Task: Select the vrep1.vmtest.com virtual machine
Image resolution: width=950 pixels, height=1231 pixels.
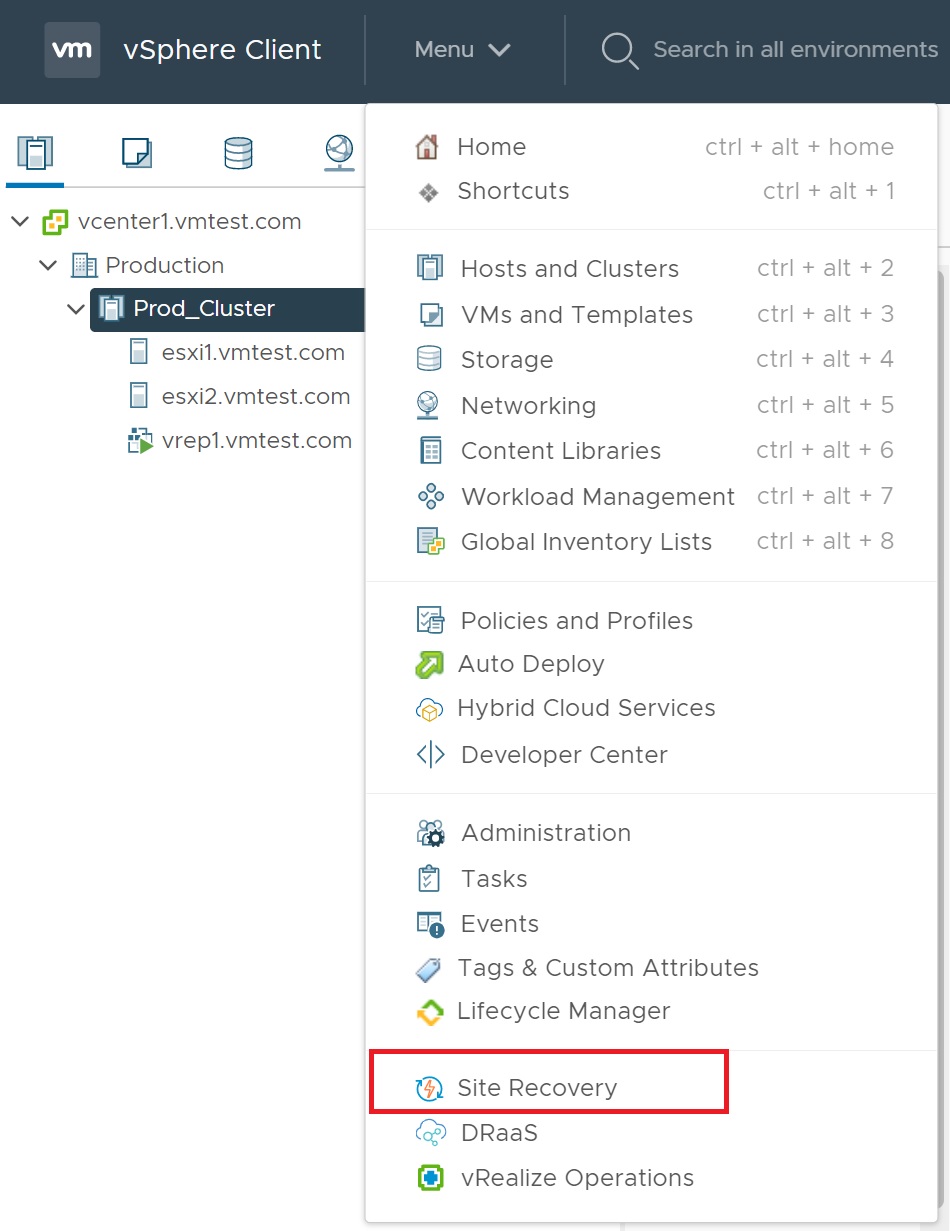Action: point(256,441)
